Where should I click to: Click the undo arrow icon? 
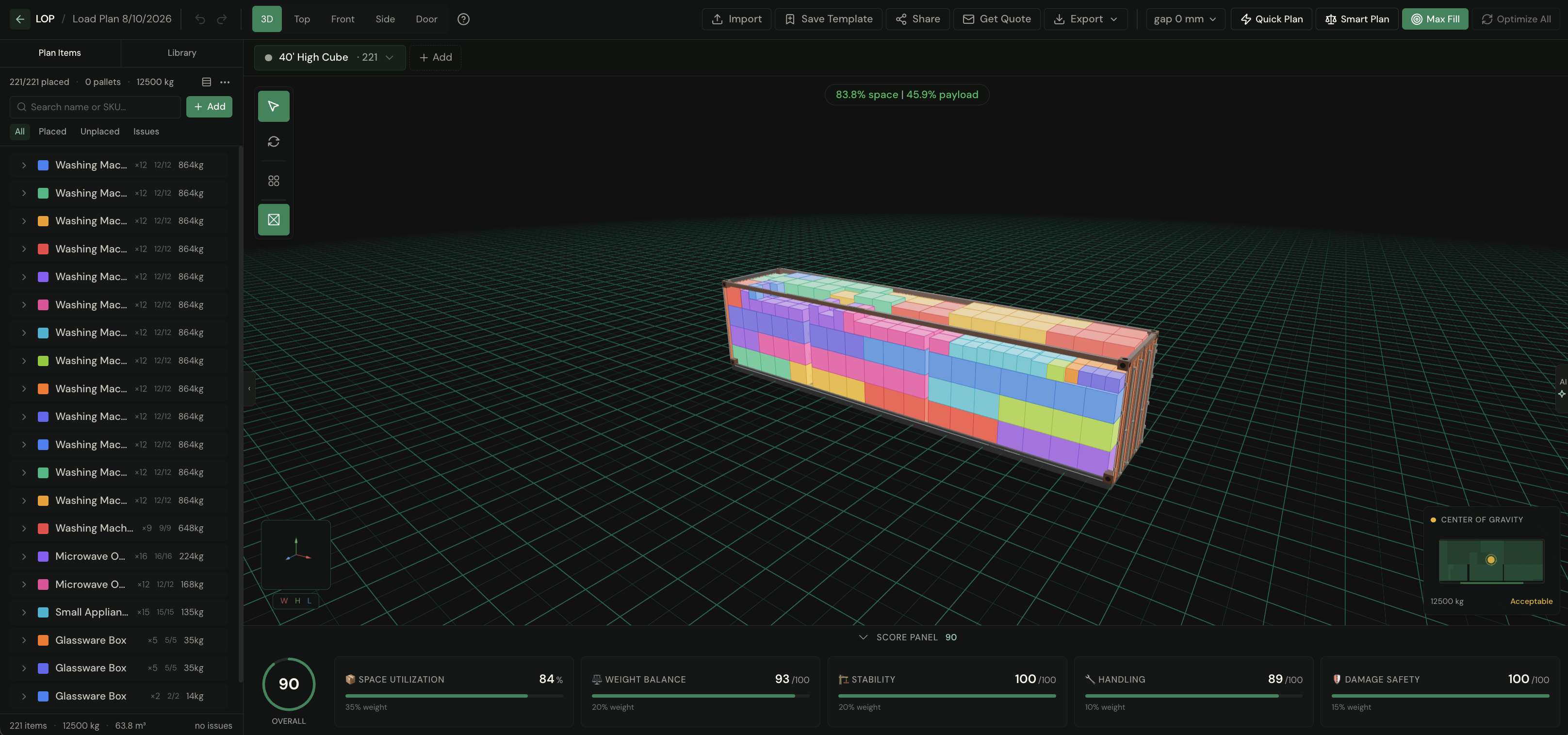click(200, 19)
